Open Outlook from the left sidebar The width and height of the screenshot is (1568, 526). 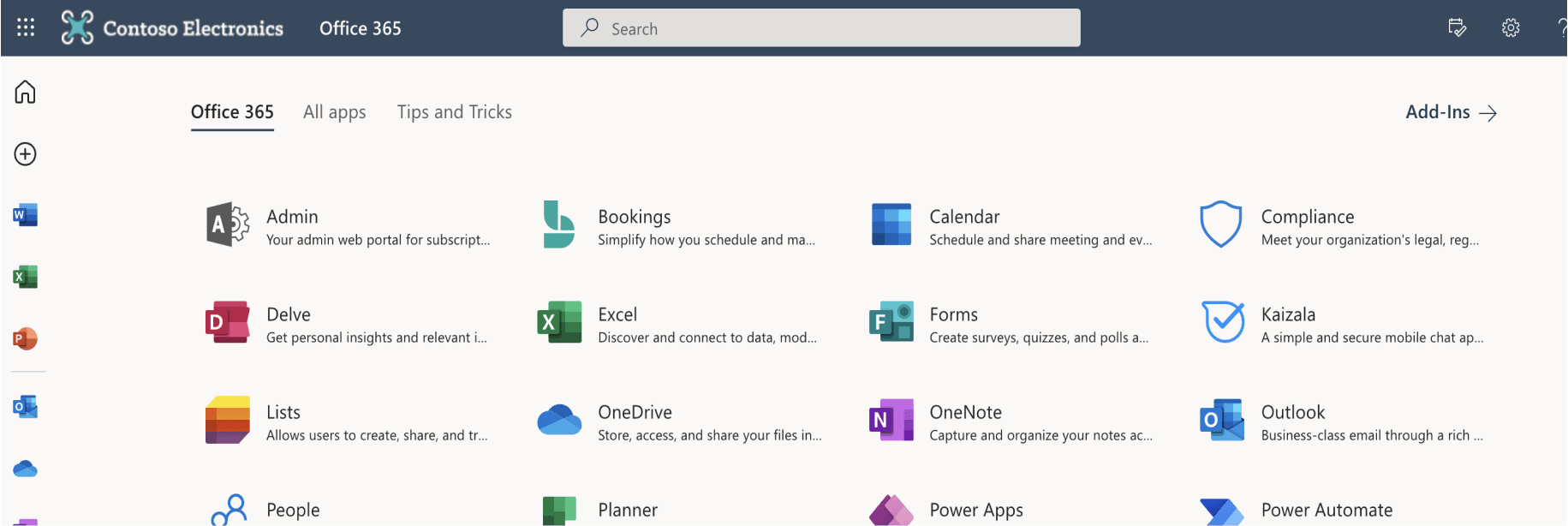[x=26, y=407]
